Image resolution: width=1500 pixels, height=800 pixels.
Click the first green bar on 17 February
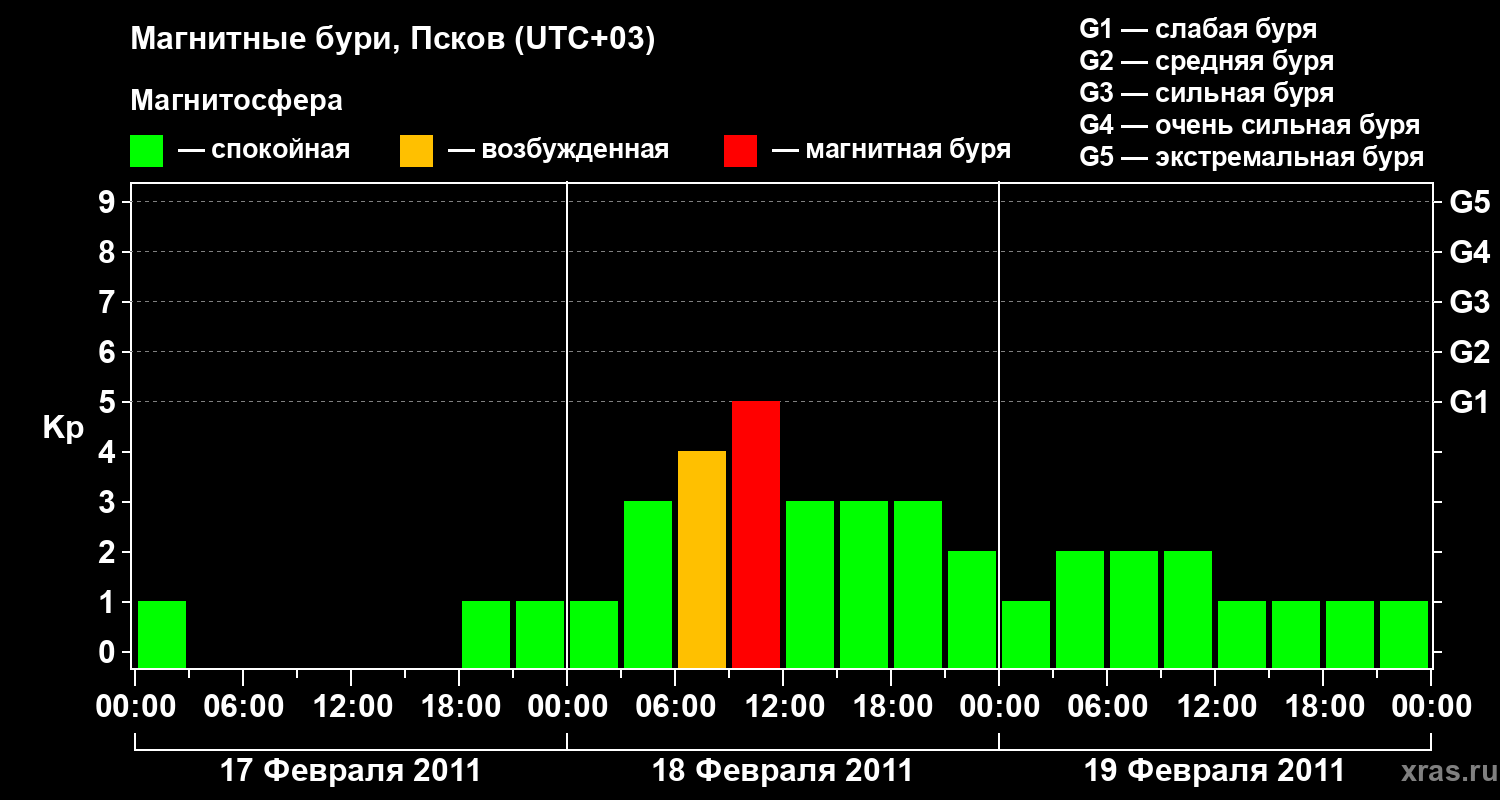pos(162,634)
